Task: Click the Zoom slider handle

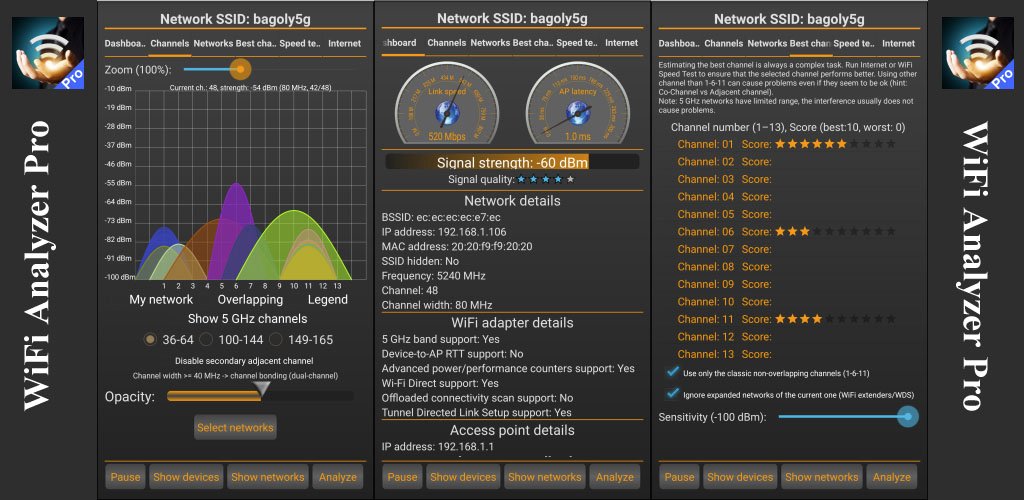Action: click(x=241, y=69)
